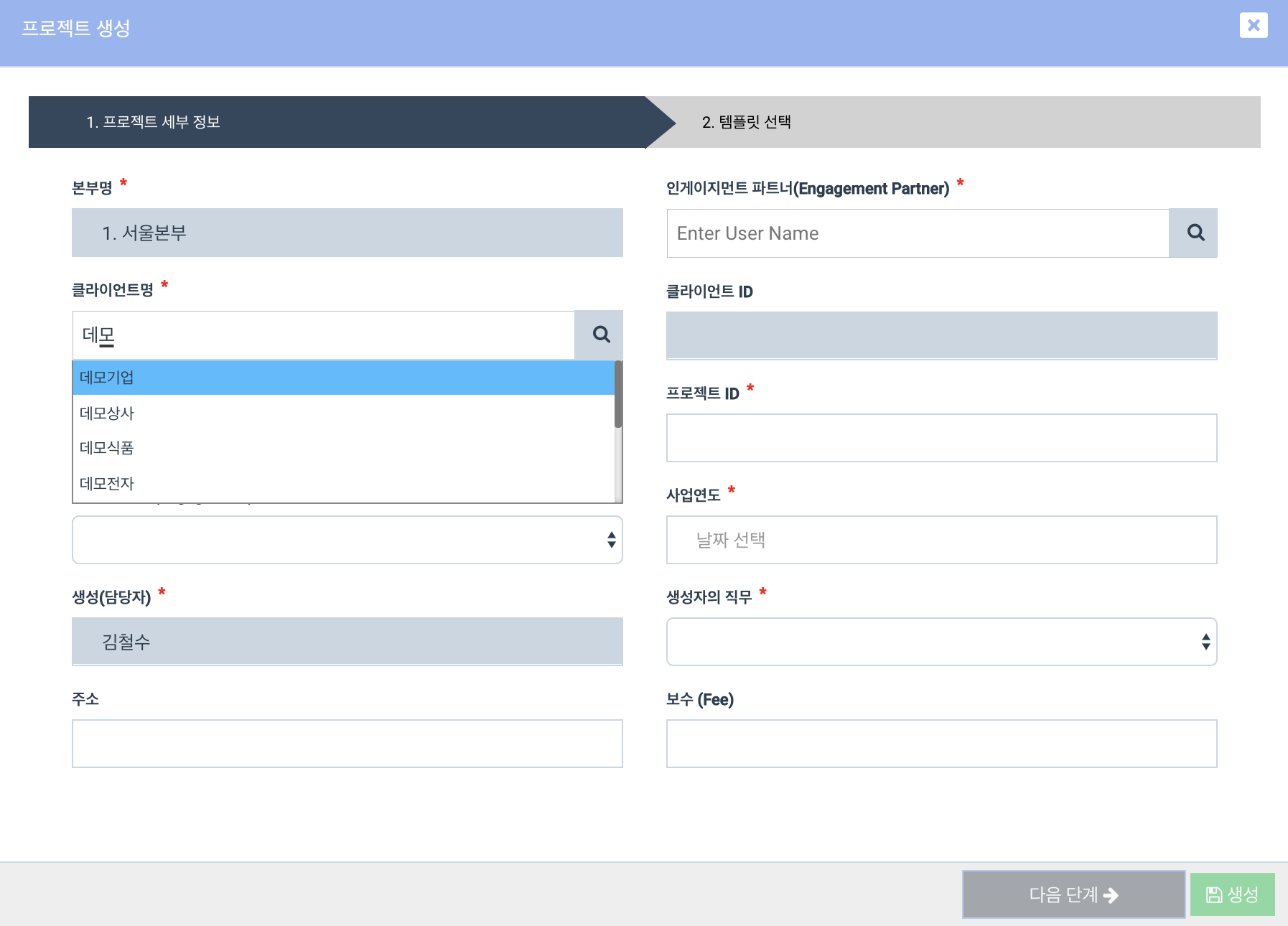
Task: Click the 프로젝트 ID input field
Action: (x=941, y=437)
